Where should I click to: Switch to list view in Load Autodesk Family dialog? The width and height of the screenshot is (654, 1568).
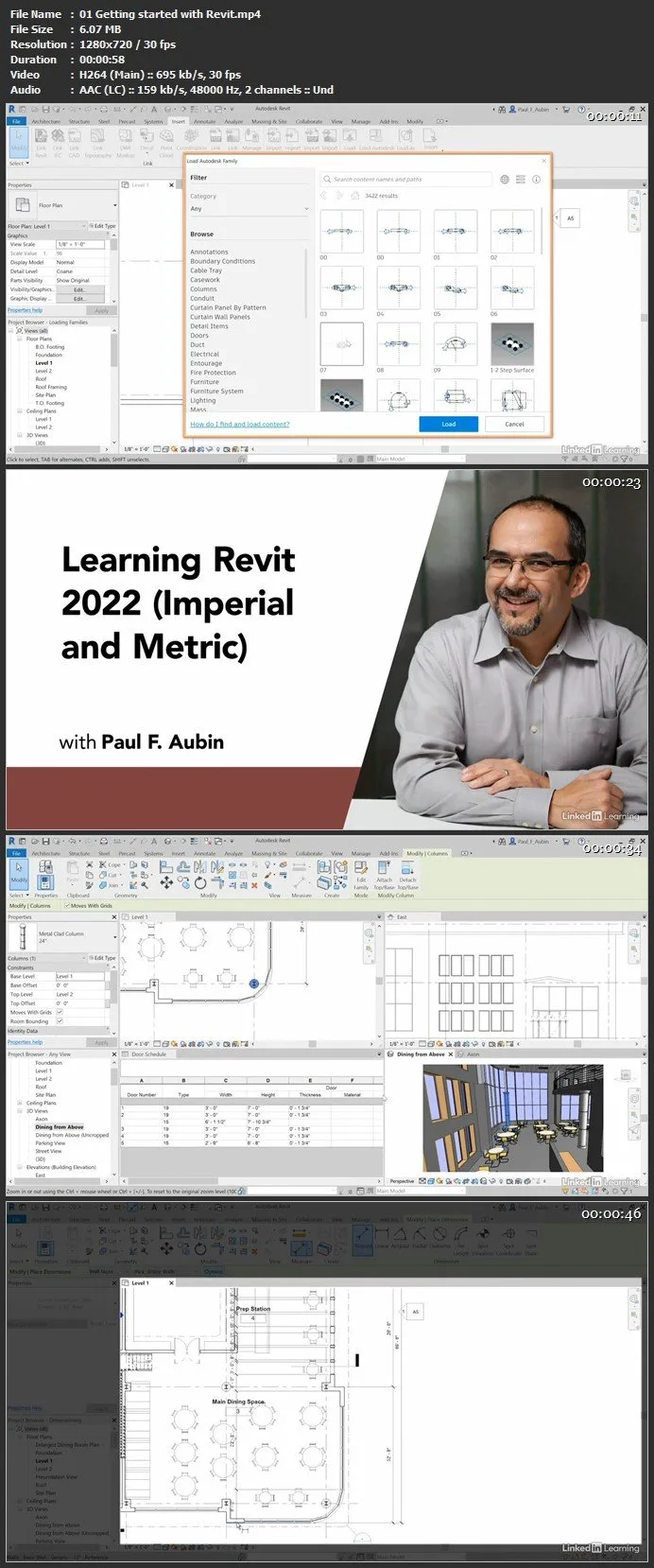coord(521,179)
